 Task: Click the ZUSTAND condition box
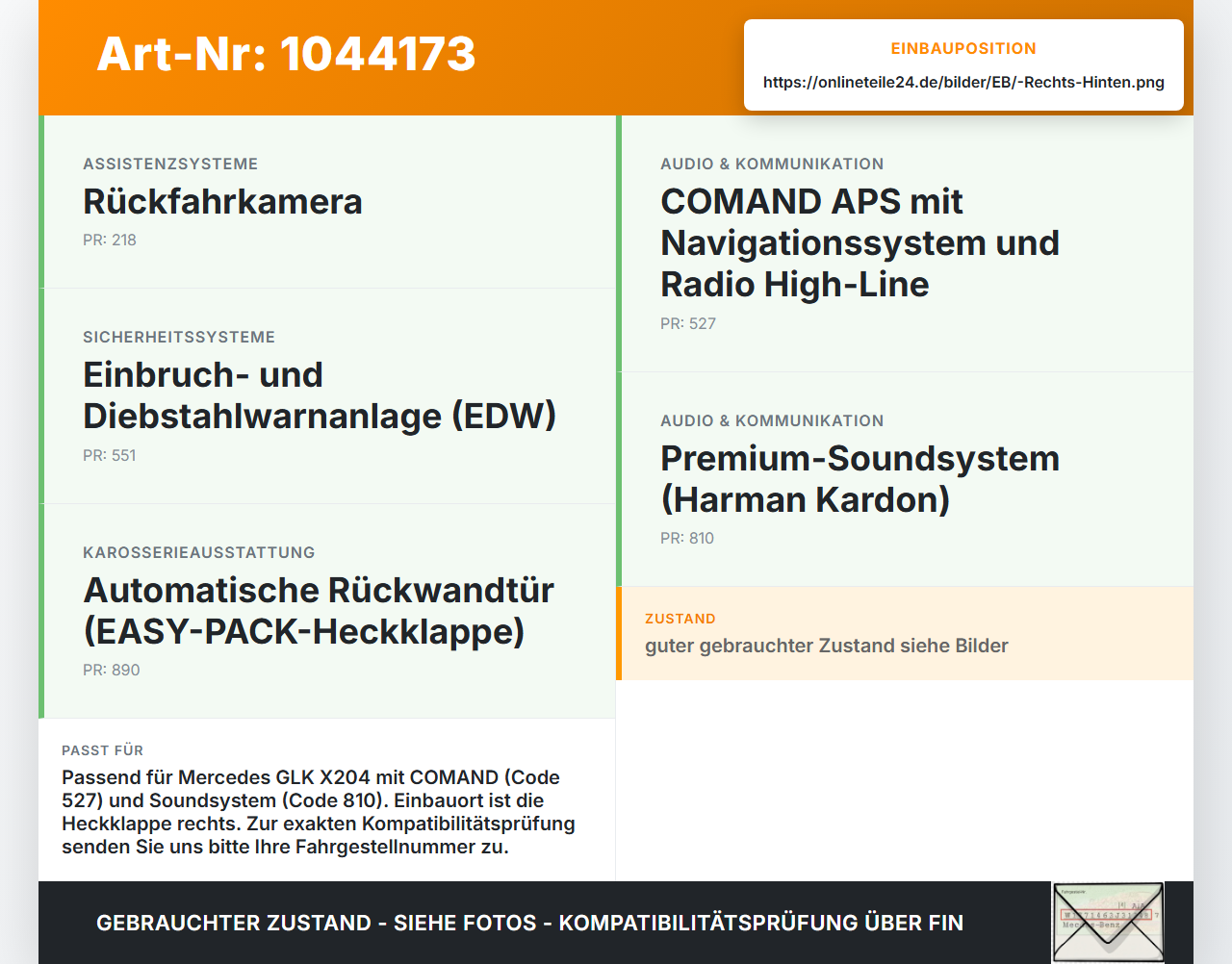click(905, 633)
